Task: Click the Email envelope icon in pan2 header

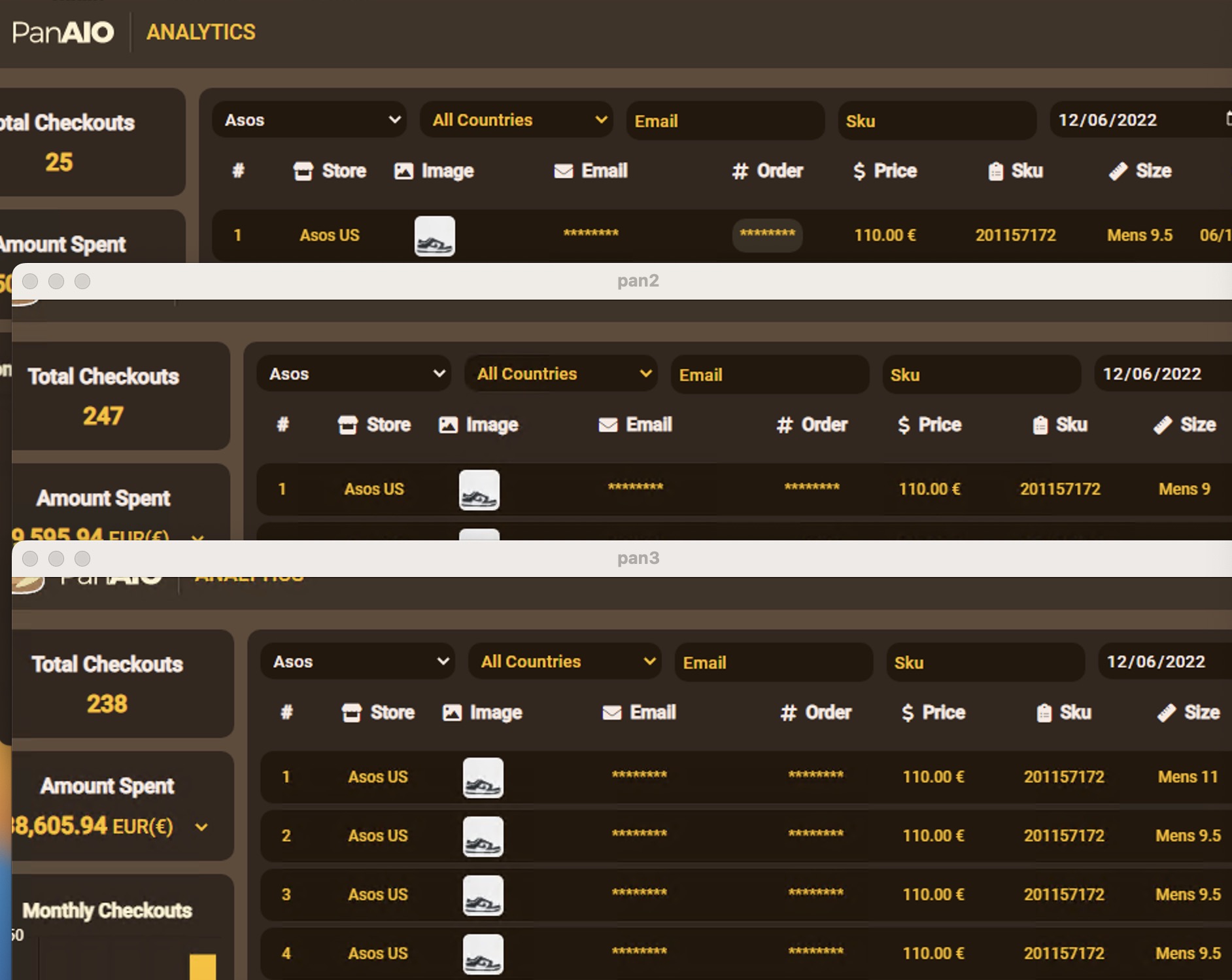Action: pyautogui.click(x=607, y=425)
